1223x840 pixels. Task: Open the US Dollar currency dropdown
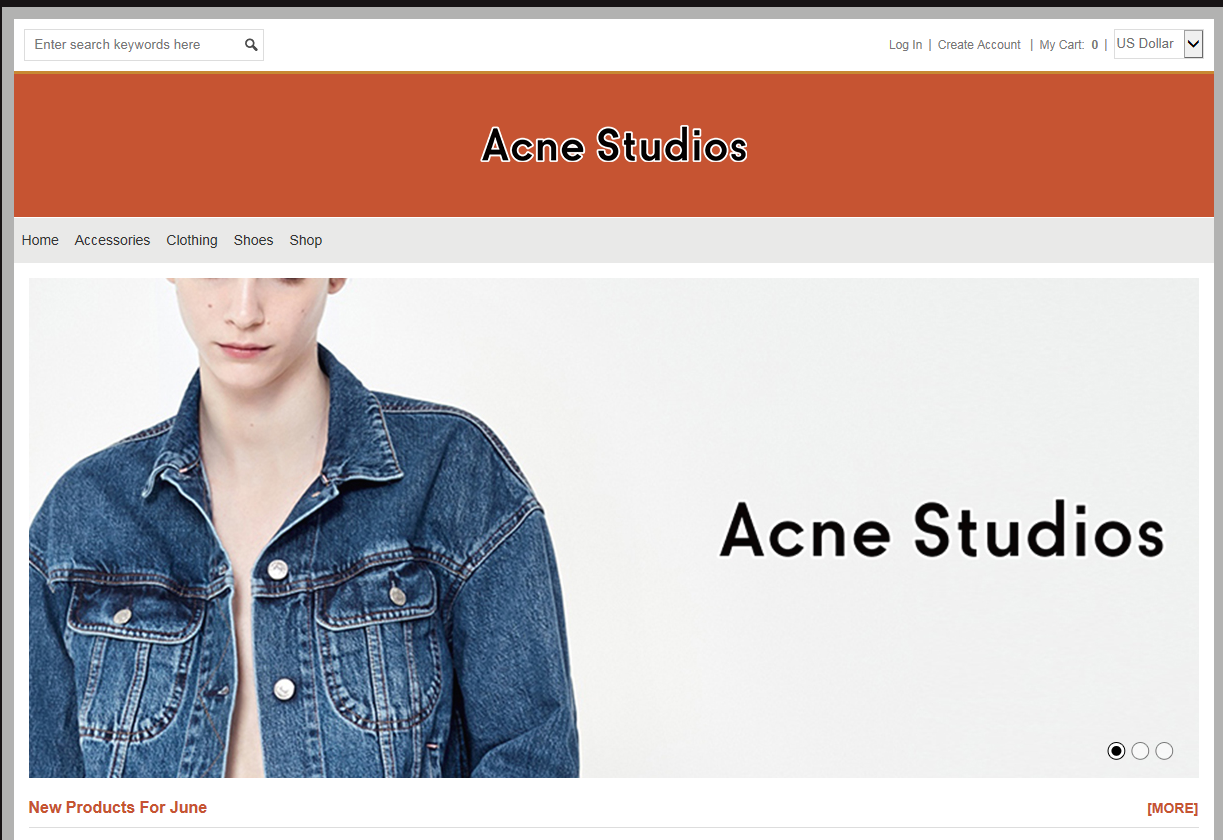tap(1158, 44)
